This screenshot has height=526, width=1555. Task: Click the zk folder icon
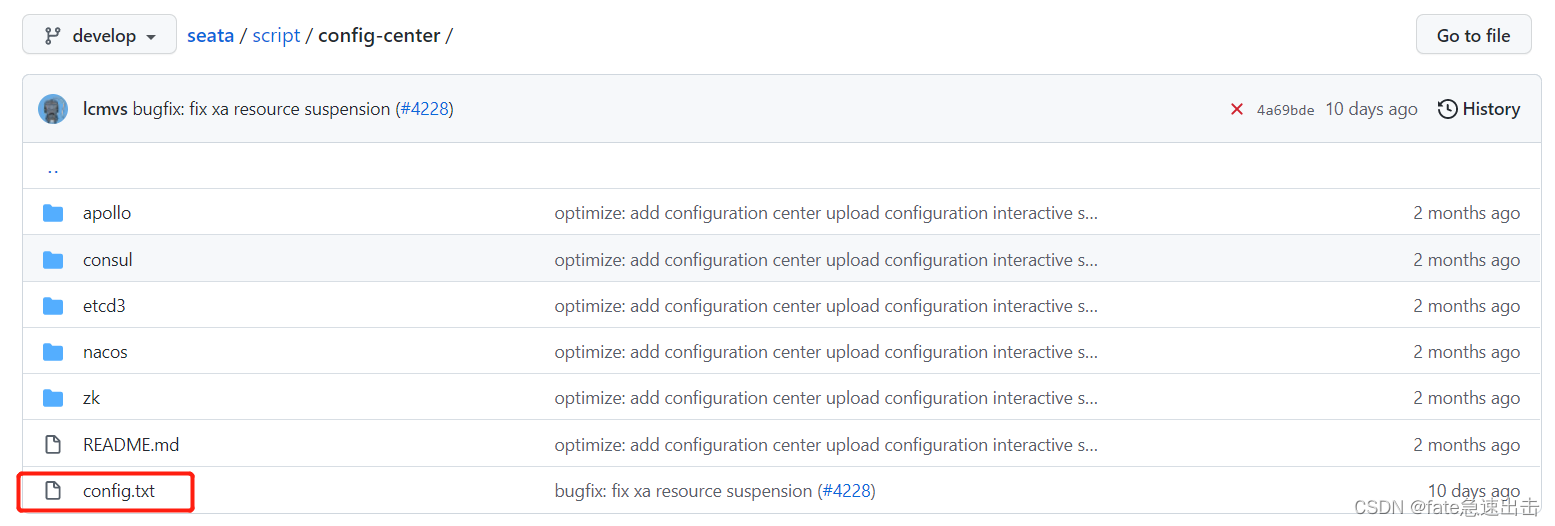53,398
